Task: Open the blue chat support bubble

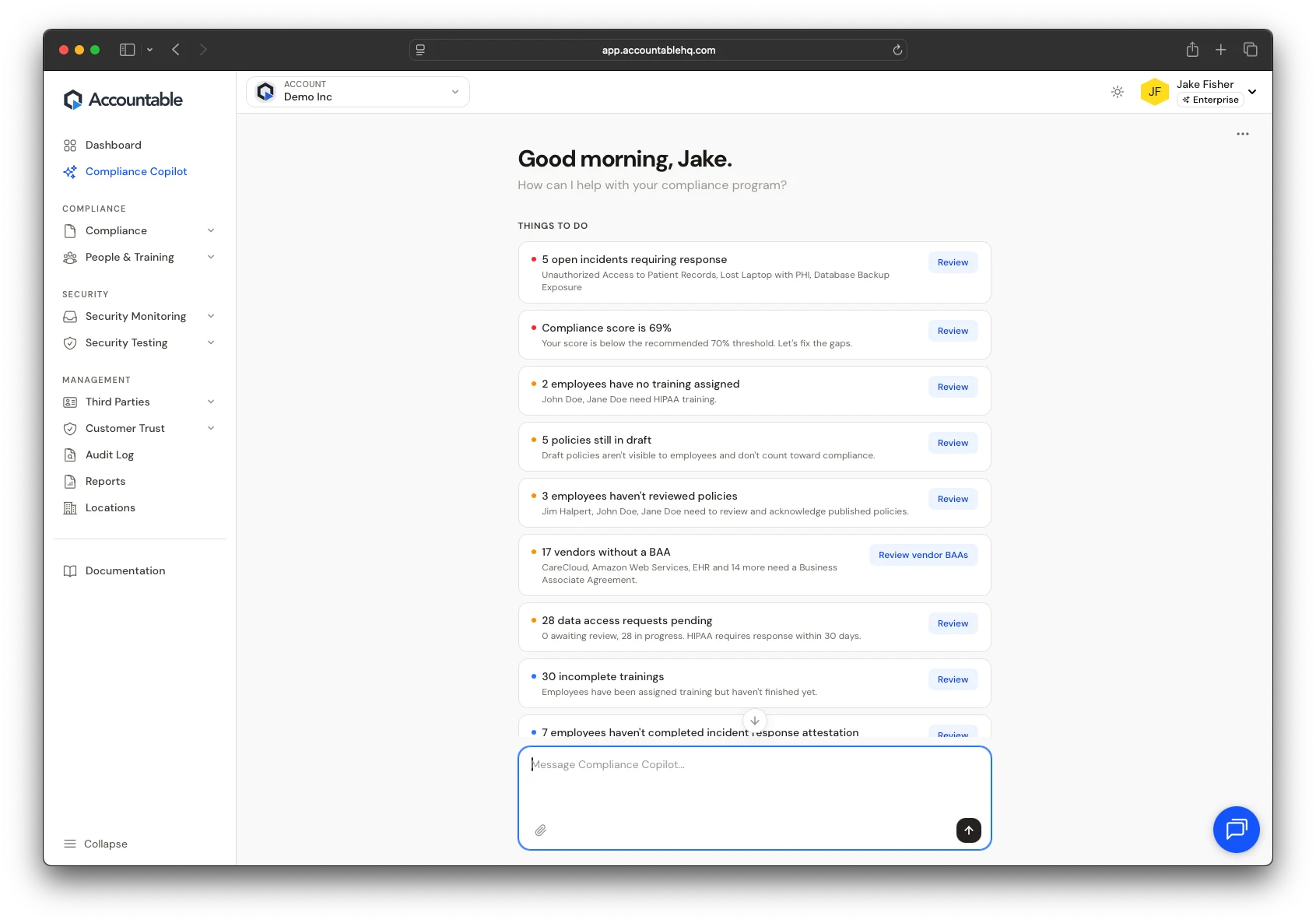Action: 1236,829
